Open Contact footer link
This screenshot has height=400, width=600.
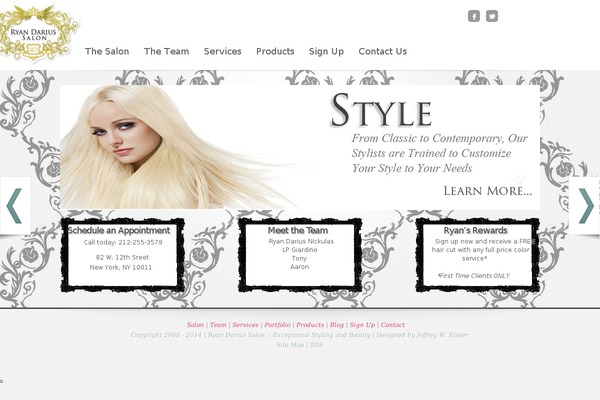pos(393,325)
